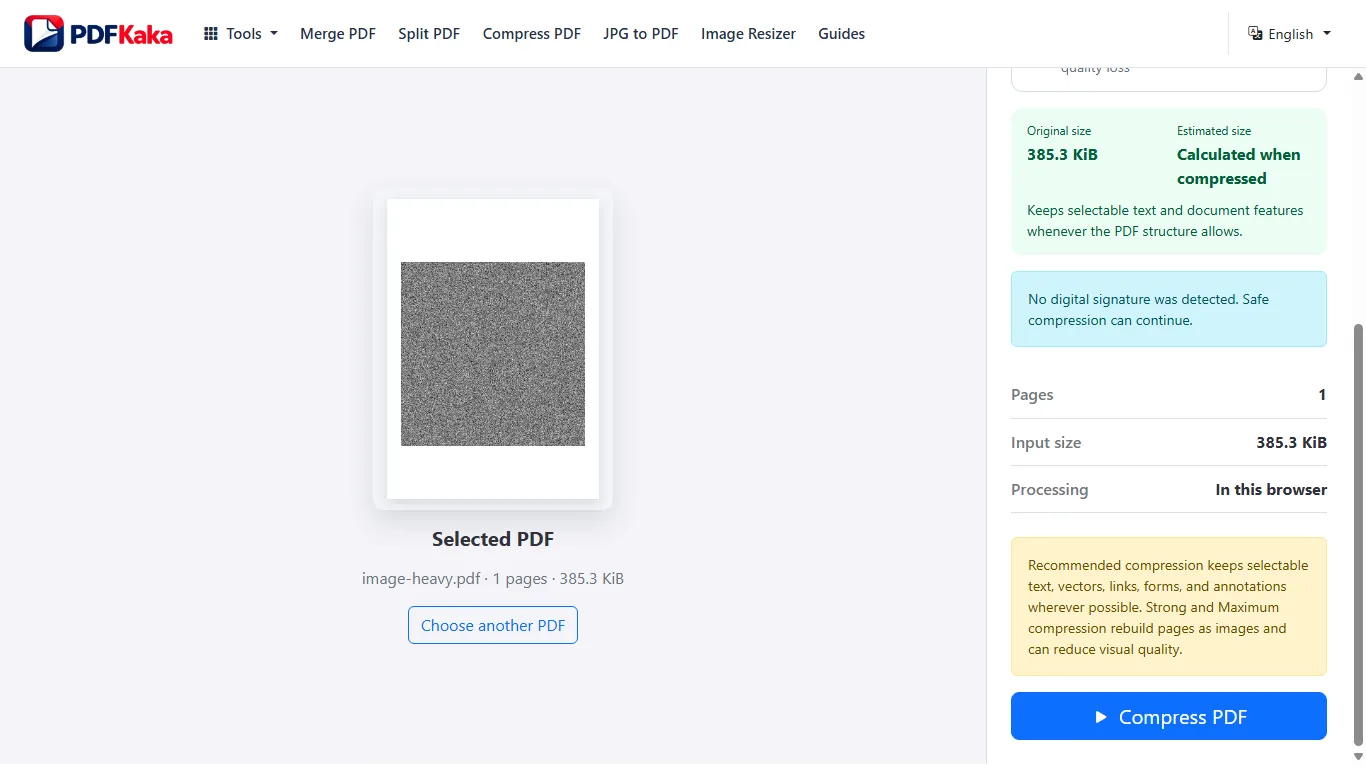Click the right panel scrollbar
Viewport: 1366px width, 768px height.
[1358, 534]
